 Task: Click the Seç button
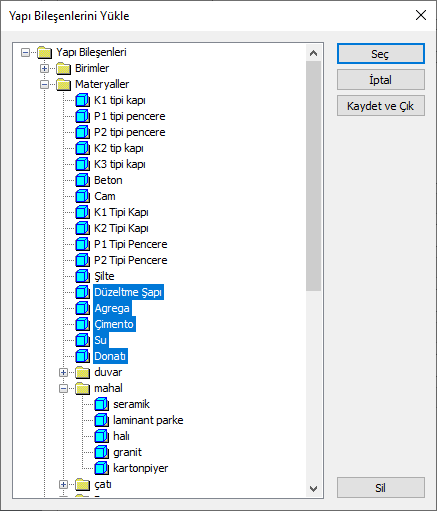(x=381, y=54)
